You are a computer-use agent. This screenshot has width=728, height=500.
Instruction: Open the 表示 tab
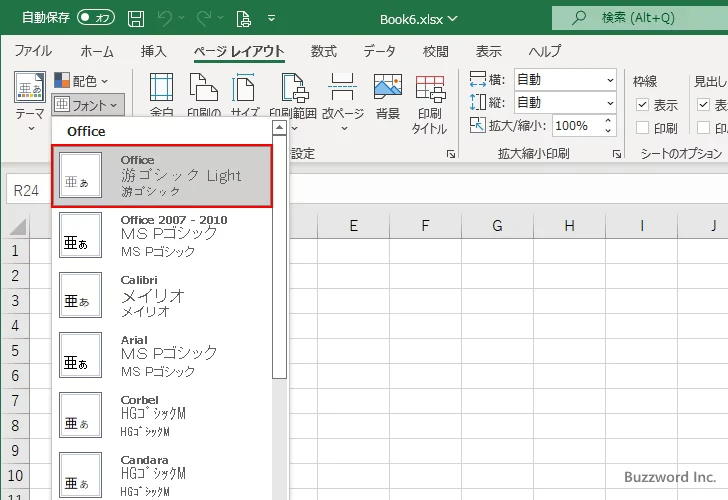(x=488, y=51)
